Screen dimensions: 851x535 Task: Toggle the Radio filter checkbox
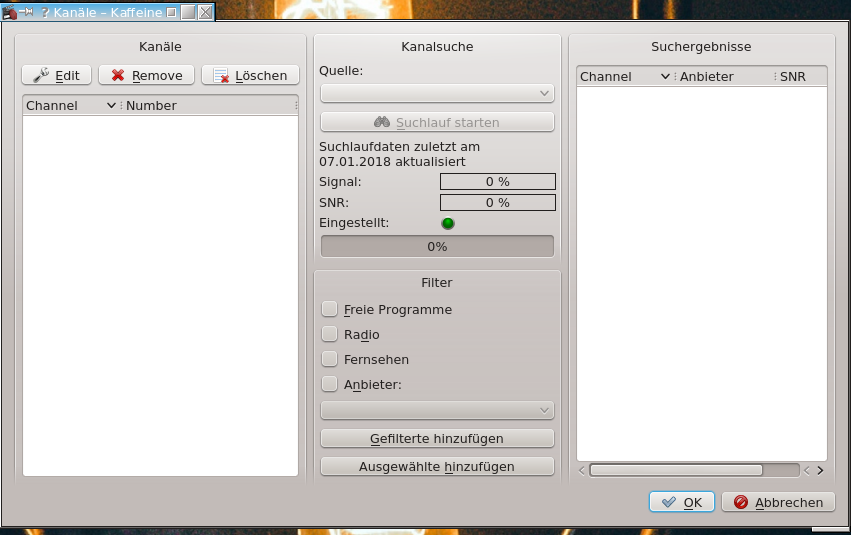tap(330, 335)
